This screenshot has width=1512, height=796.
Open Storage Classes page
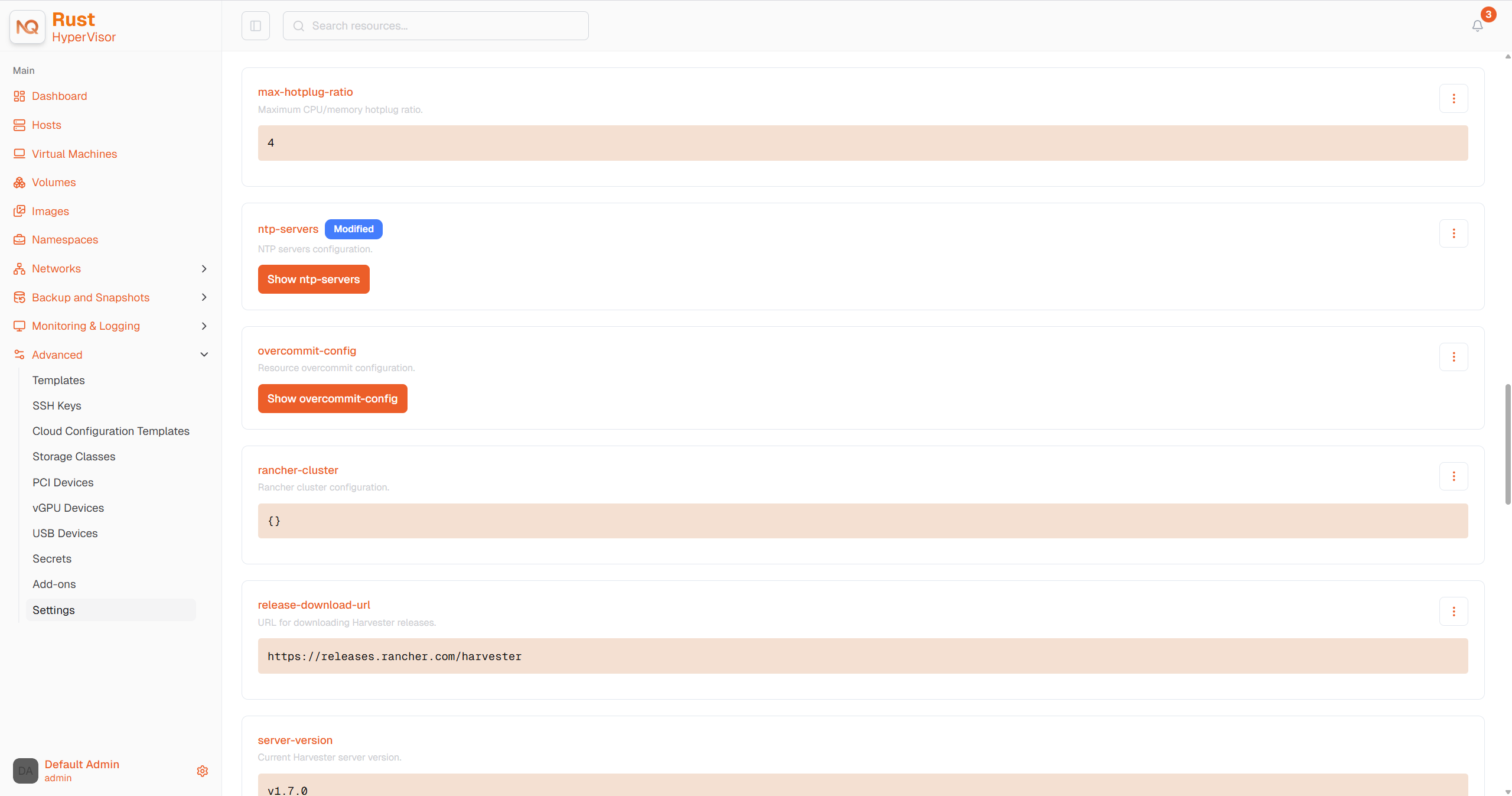(74, 457)
